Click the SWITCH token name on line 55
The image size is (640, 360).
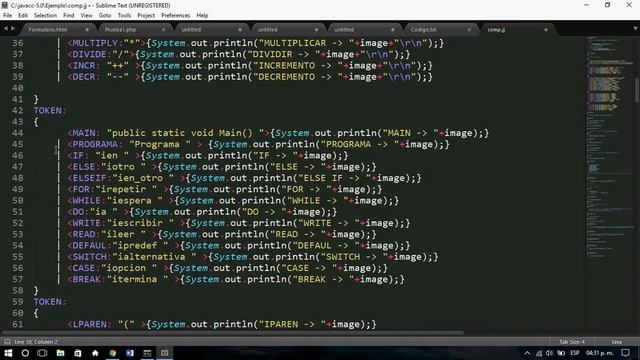click(x=89, y=257)
